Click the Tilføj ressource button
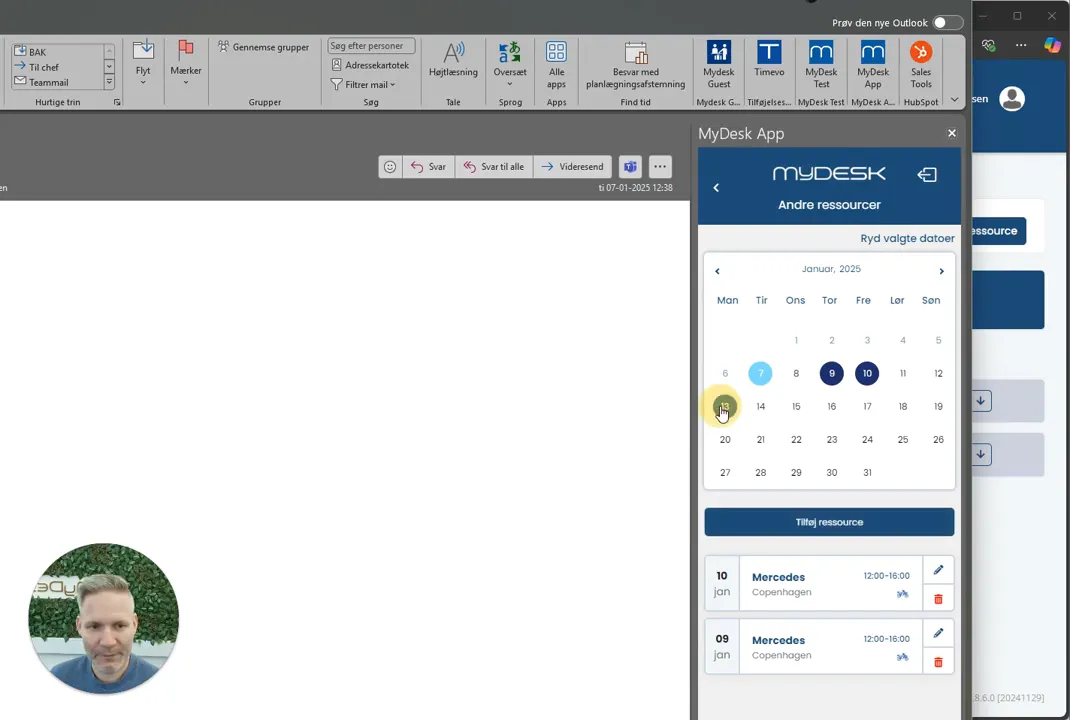 [x=829, y=522]
